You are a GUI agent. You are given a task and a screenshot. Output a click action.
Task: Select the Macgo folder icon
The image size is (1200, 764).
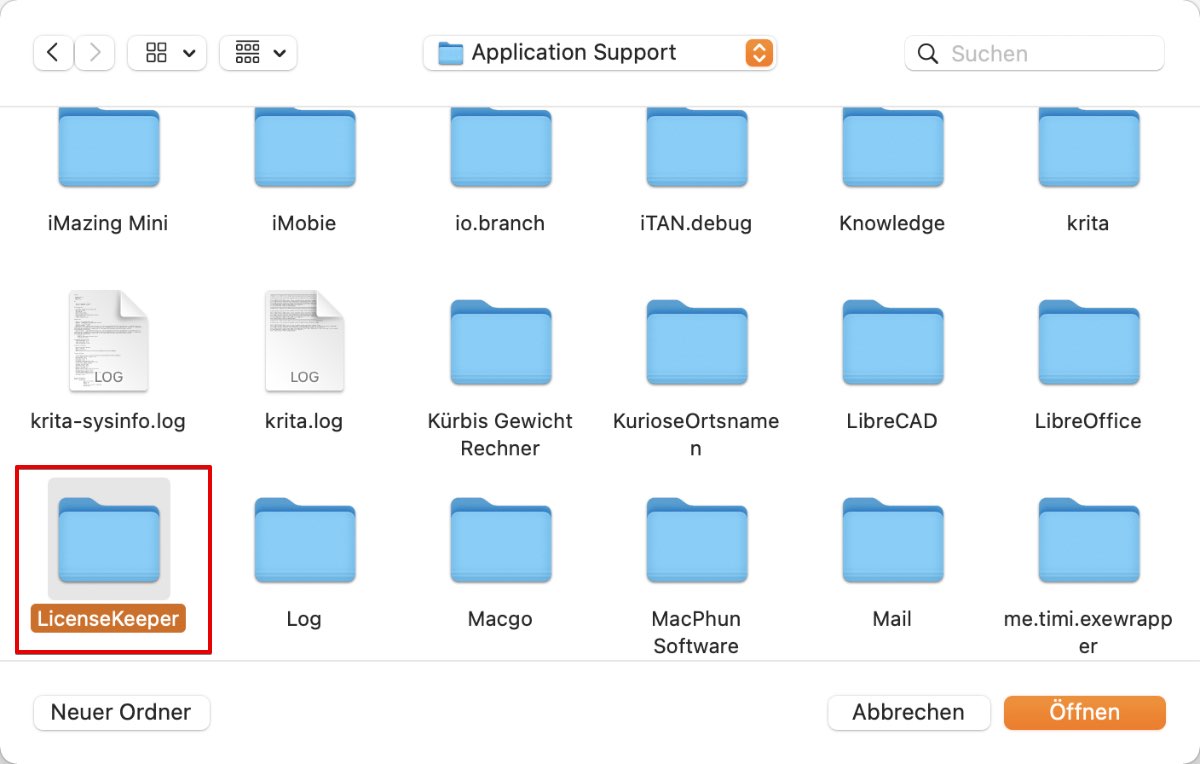[x=500, y=540]
